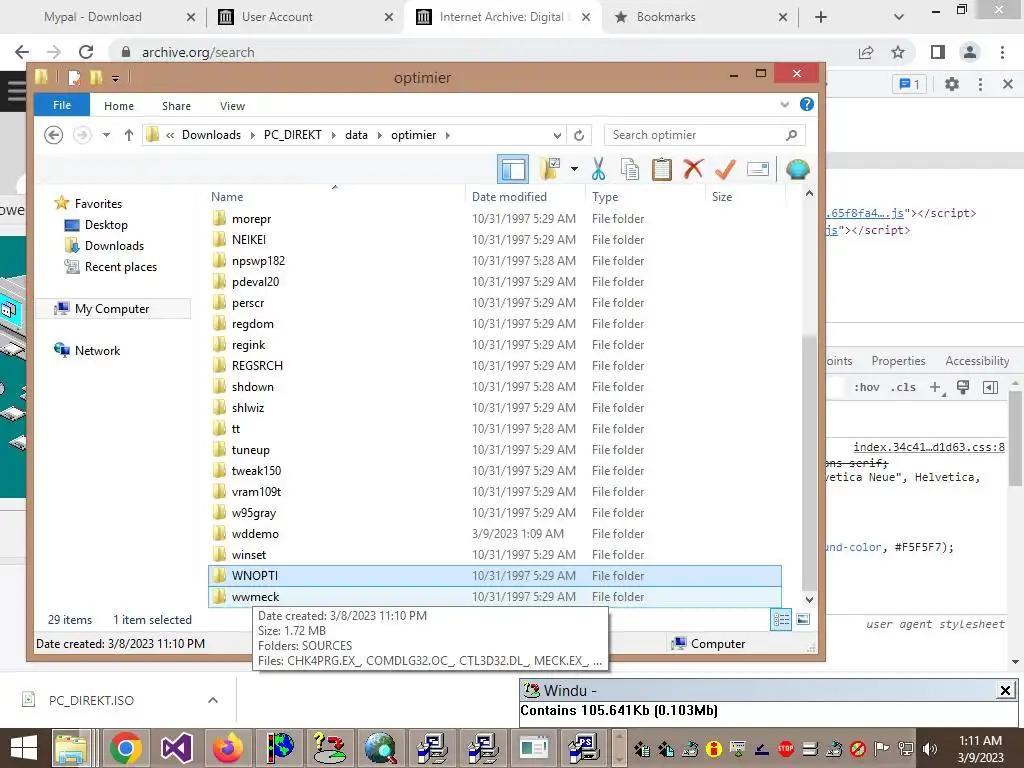Click the shell globe toolbar icon
The height and width of the screenshot is (768, 1024).
click(x=797, y=169)
